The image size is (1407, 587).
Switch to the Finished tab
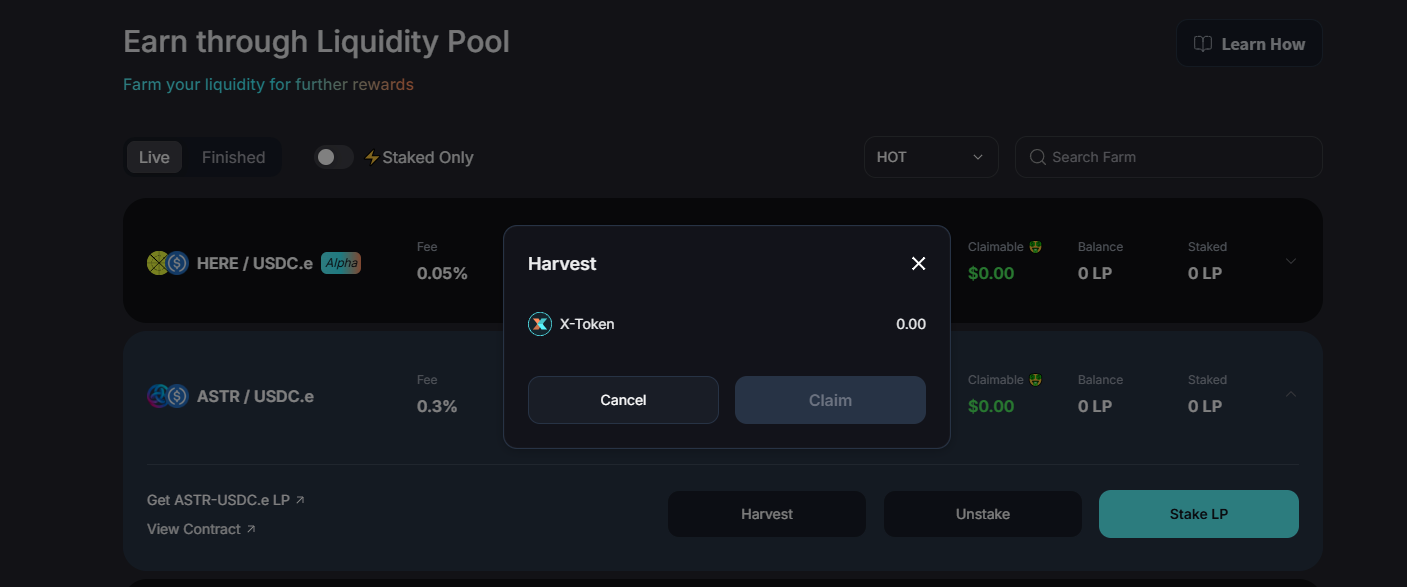[x=233, y=157]
